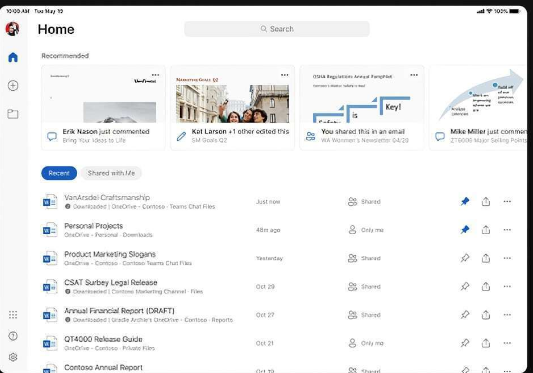Click the Help question mark icon

tap(13, 336)
